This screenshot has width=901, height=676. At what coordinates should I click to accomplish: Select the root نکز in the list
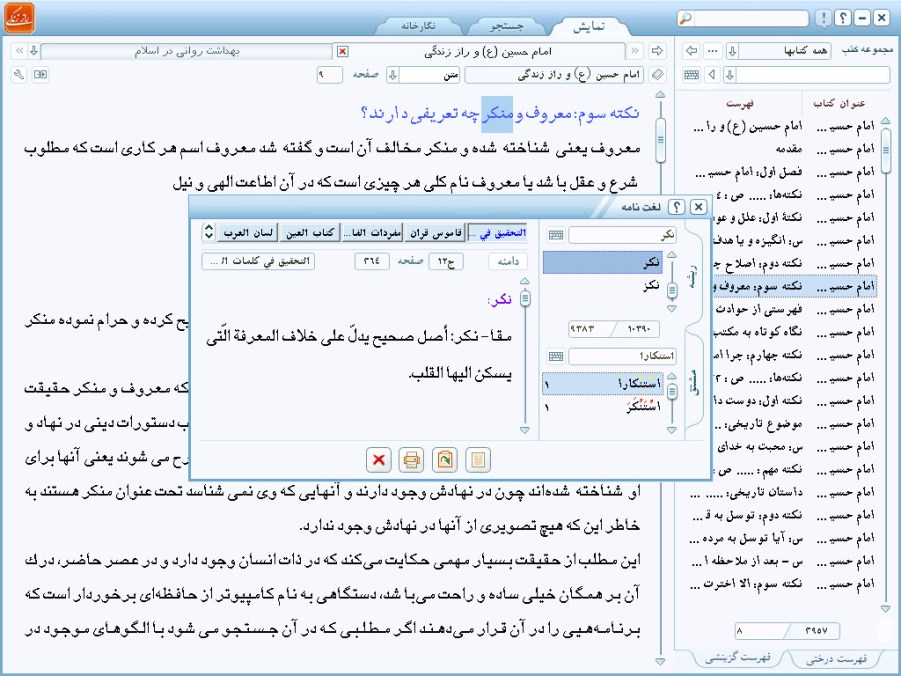coord(603,286)
